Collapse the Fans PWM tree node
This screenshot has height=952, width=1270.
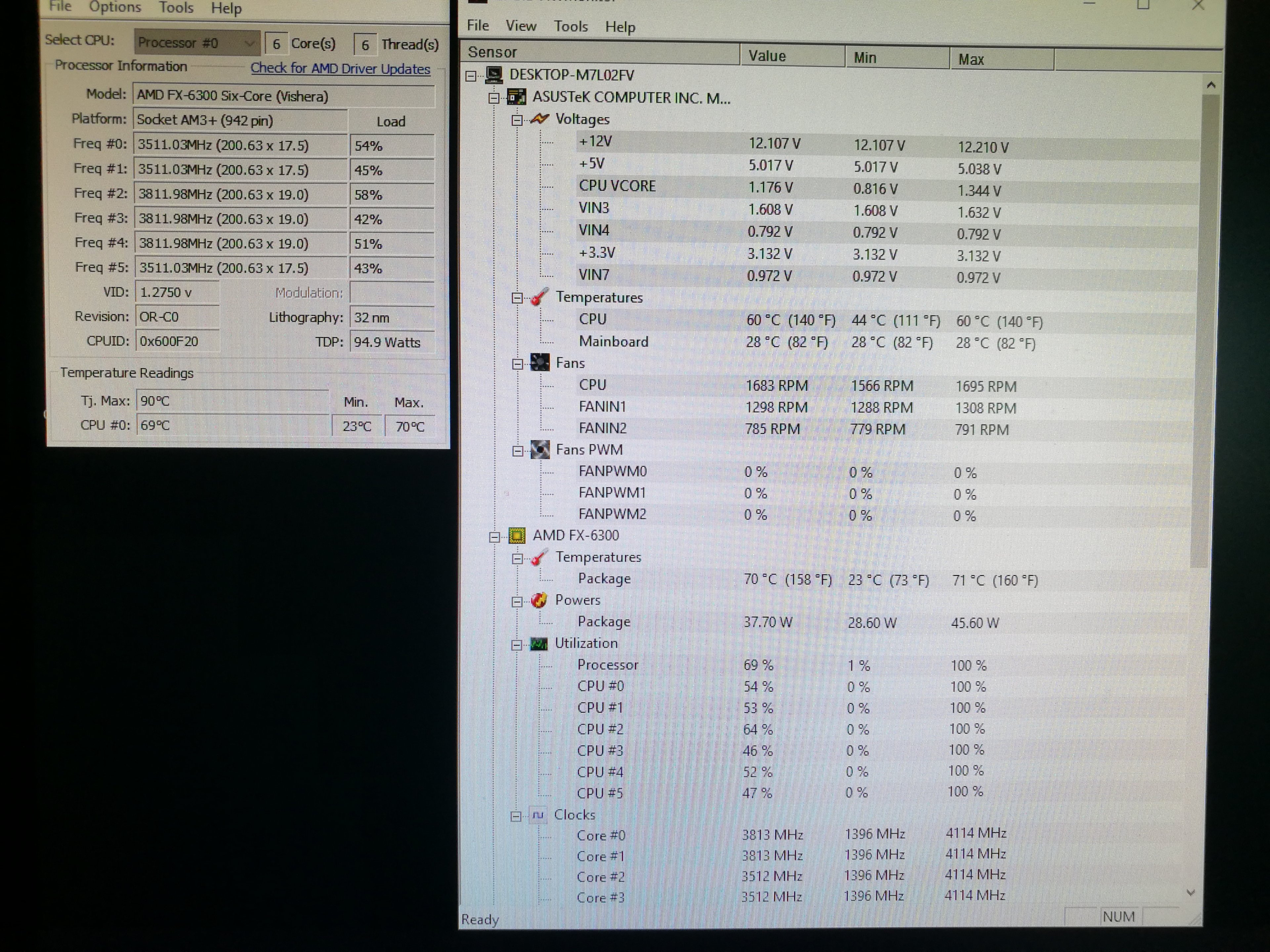517,451
